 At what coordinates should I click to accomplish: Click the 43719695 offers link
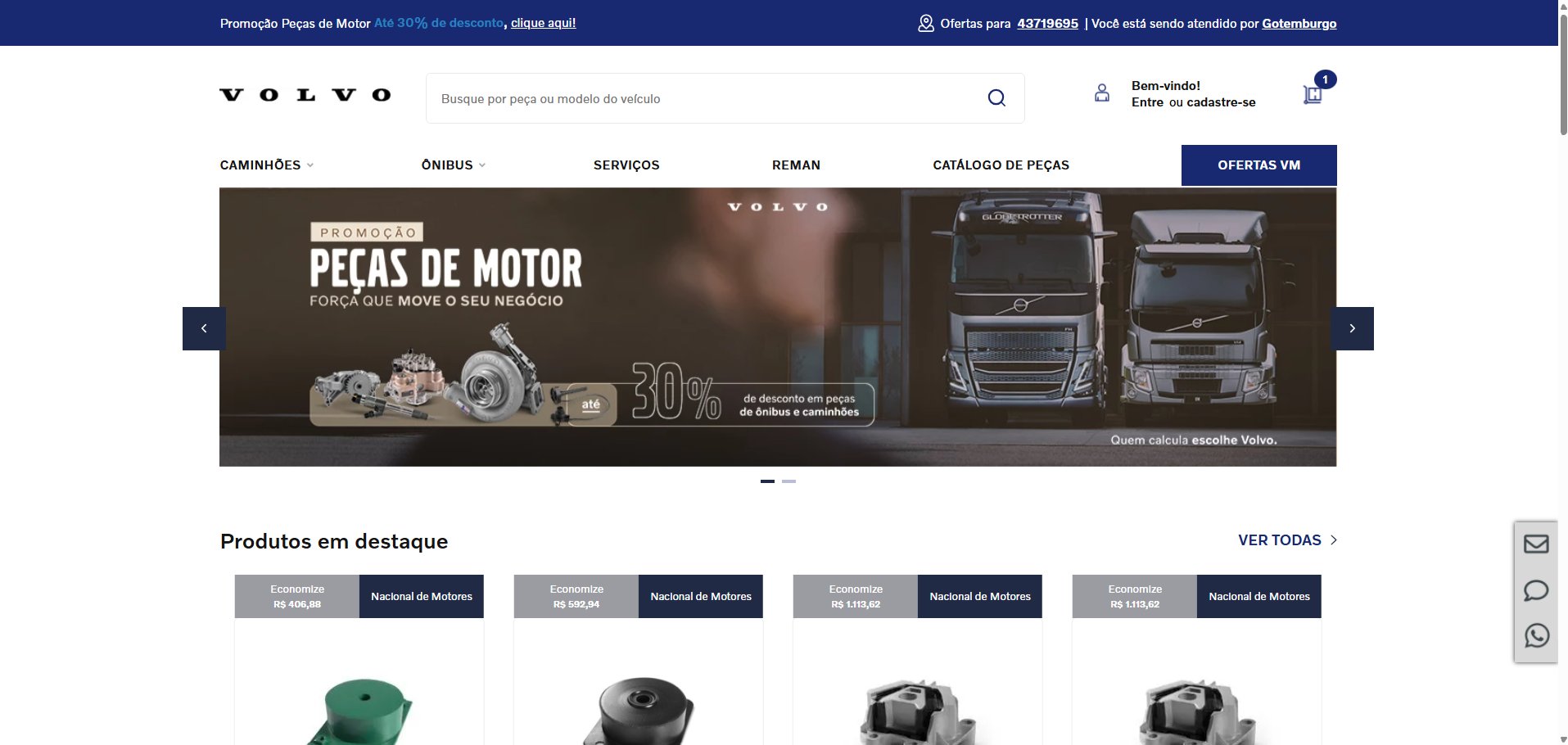1047,24
